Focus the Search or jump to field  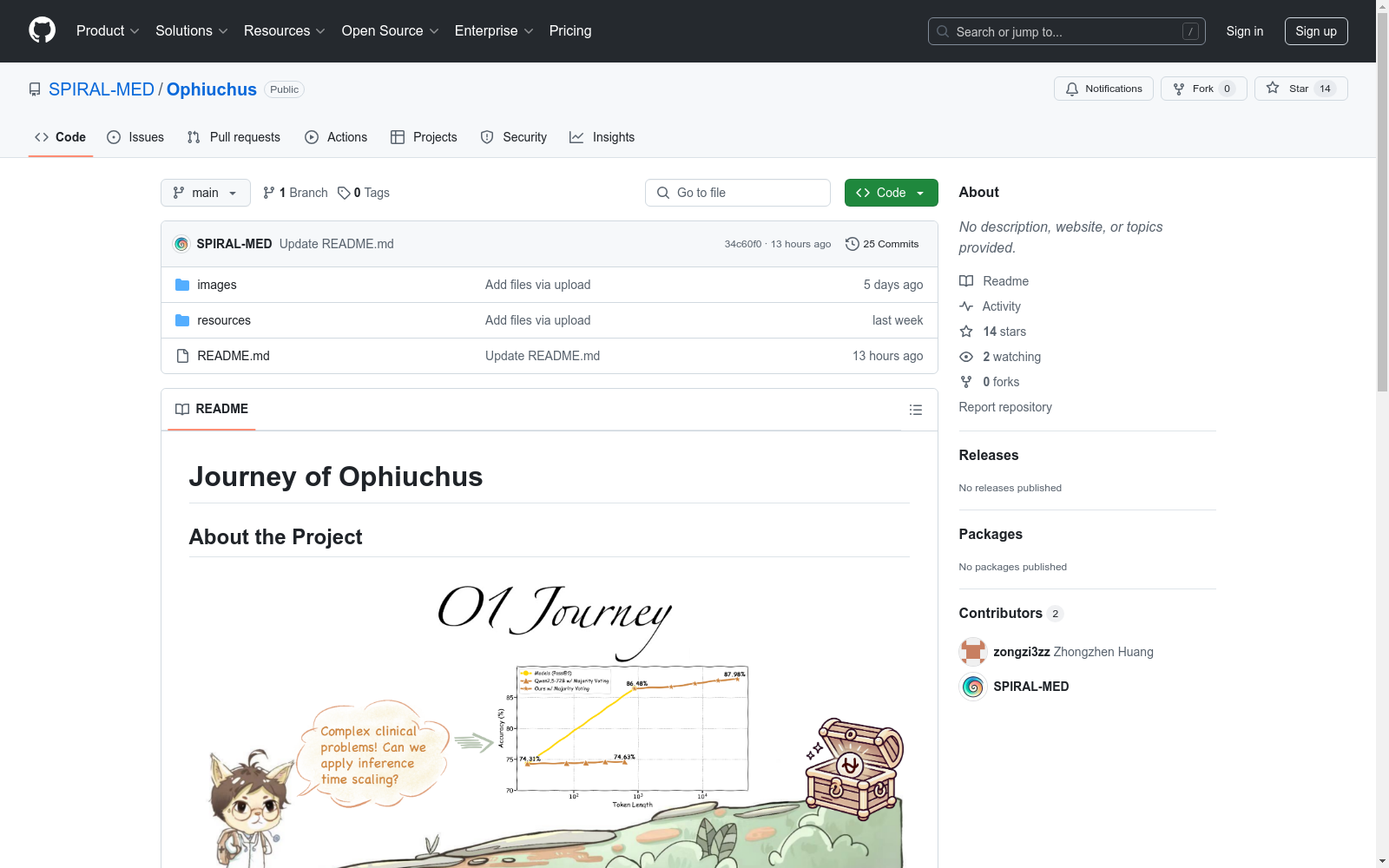click(1067, 31)
